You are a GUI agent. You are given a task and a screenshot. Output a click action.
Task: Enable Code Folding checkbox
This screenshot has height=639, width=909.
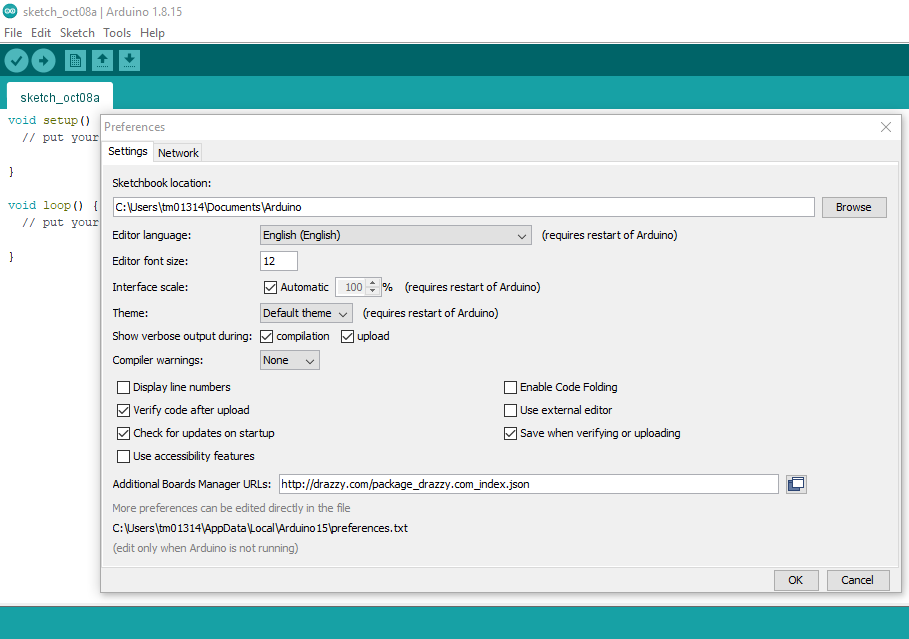510,387
